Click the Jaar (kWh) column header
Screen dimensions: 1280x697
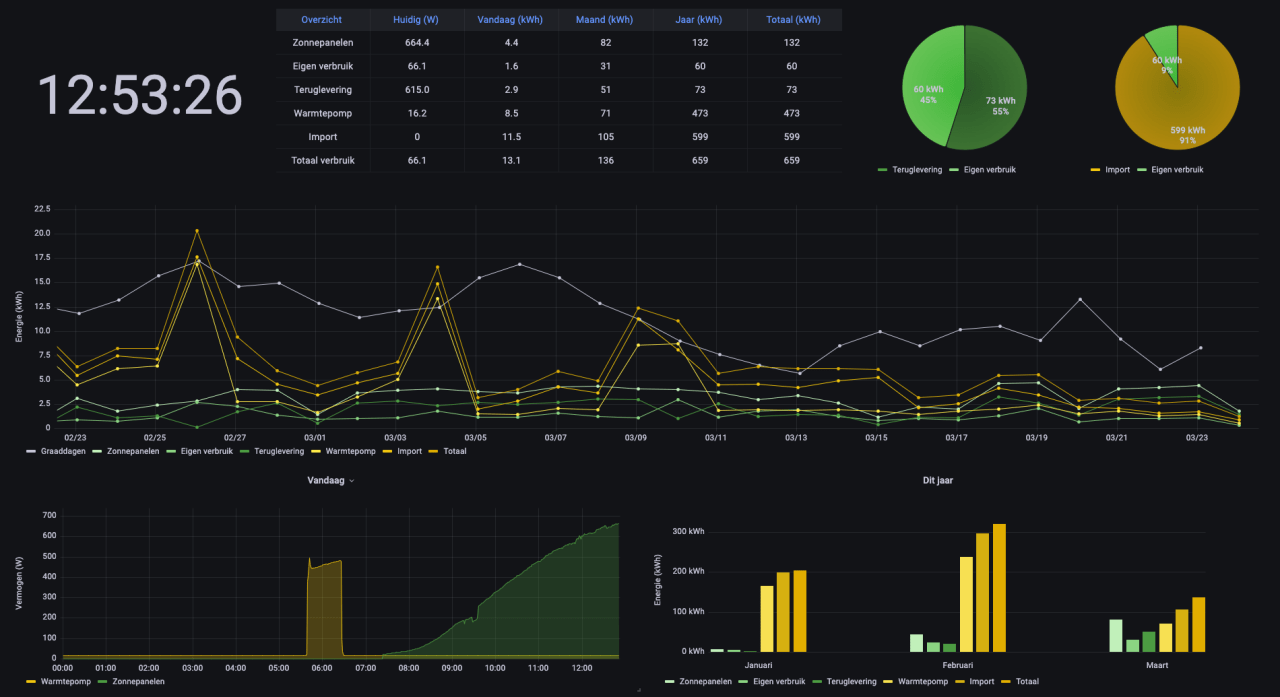(699, 20)
